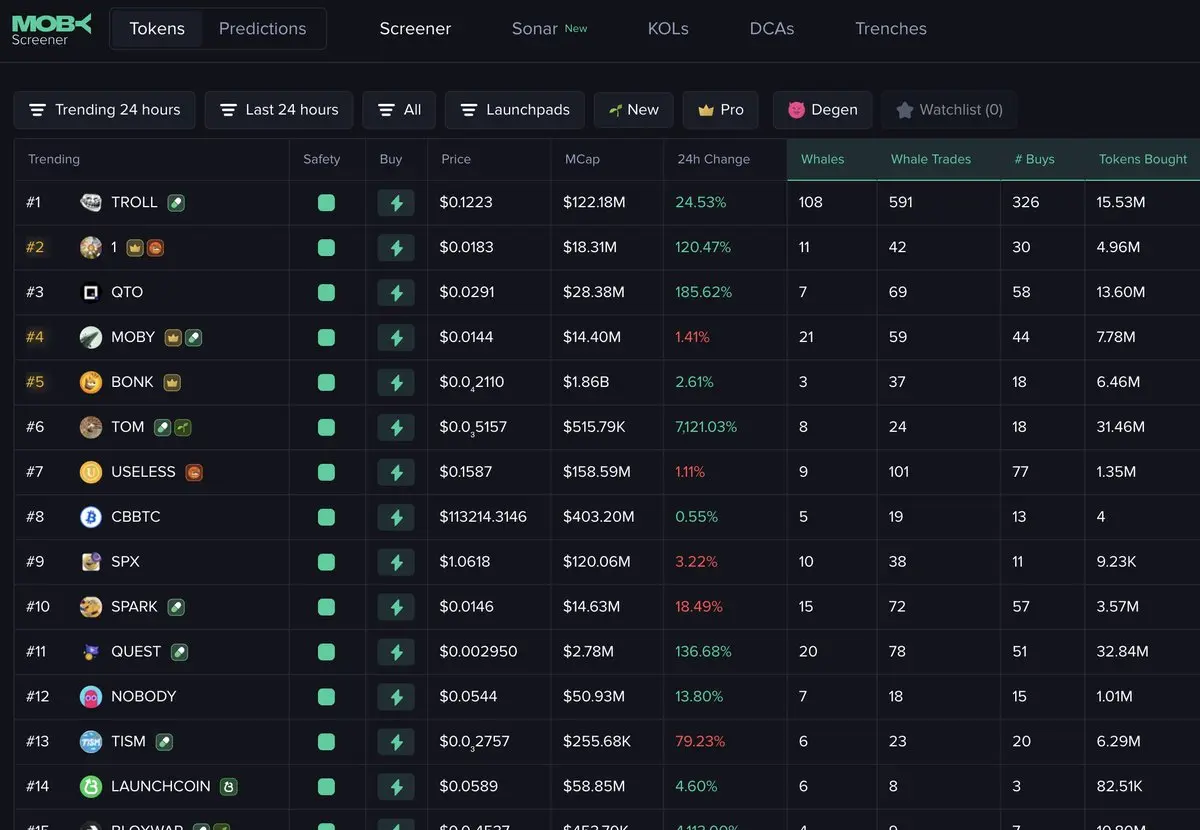Click the crown badge beside BONK
1200x830 pixels.
[172, 382]
